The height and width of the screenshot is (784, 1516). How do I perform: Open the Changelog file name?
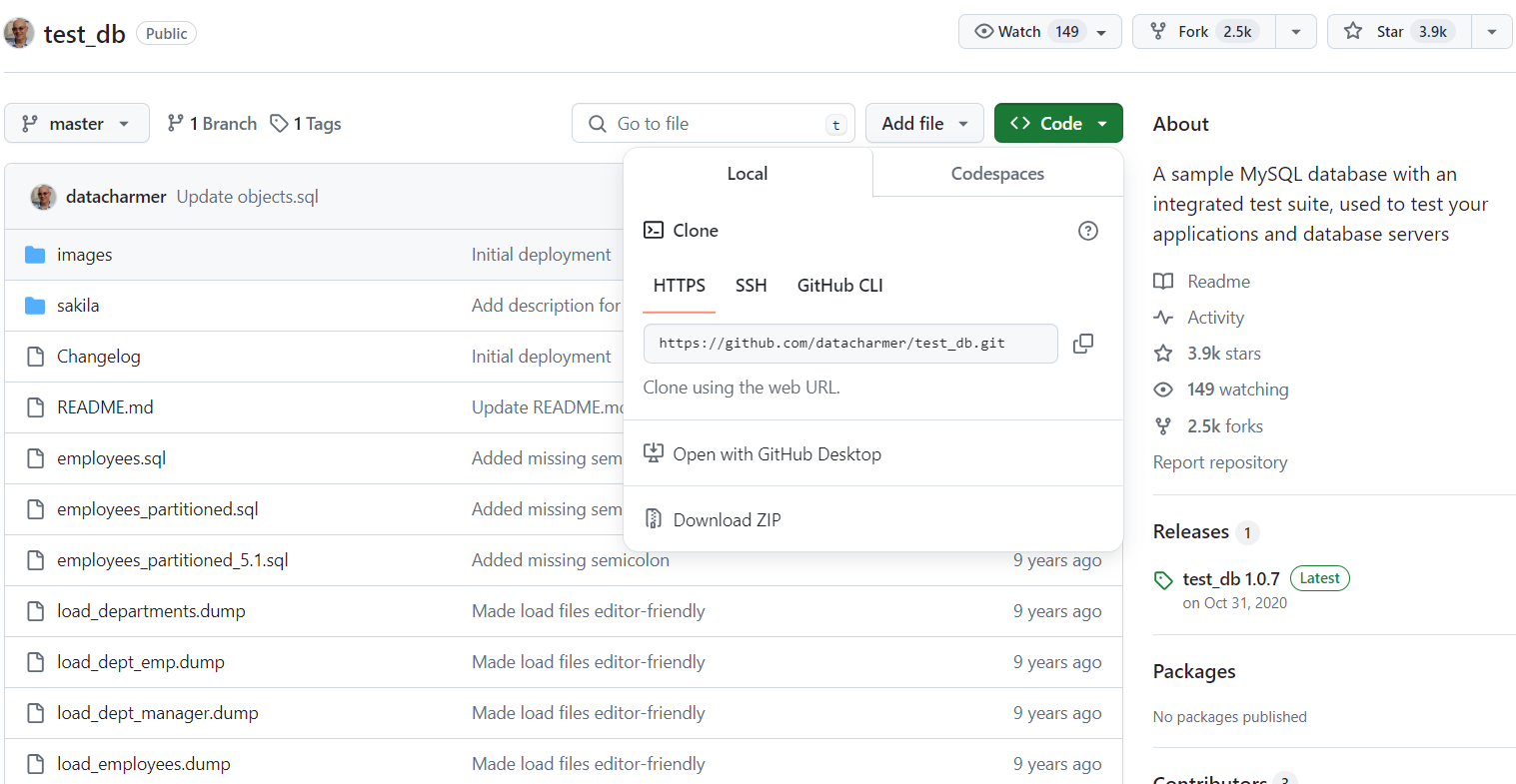pos(99,357)
